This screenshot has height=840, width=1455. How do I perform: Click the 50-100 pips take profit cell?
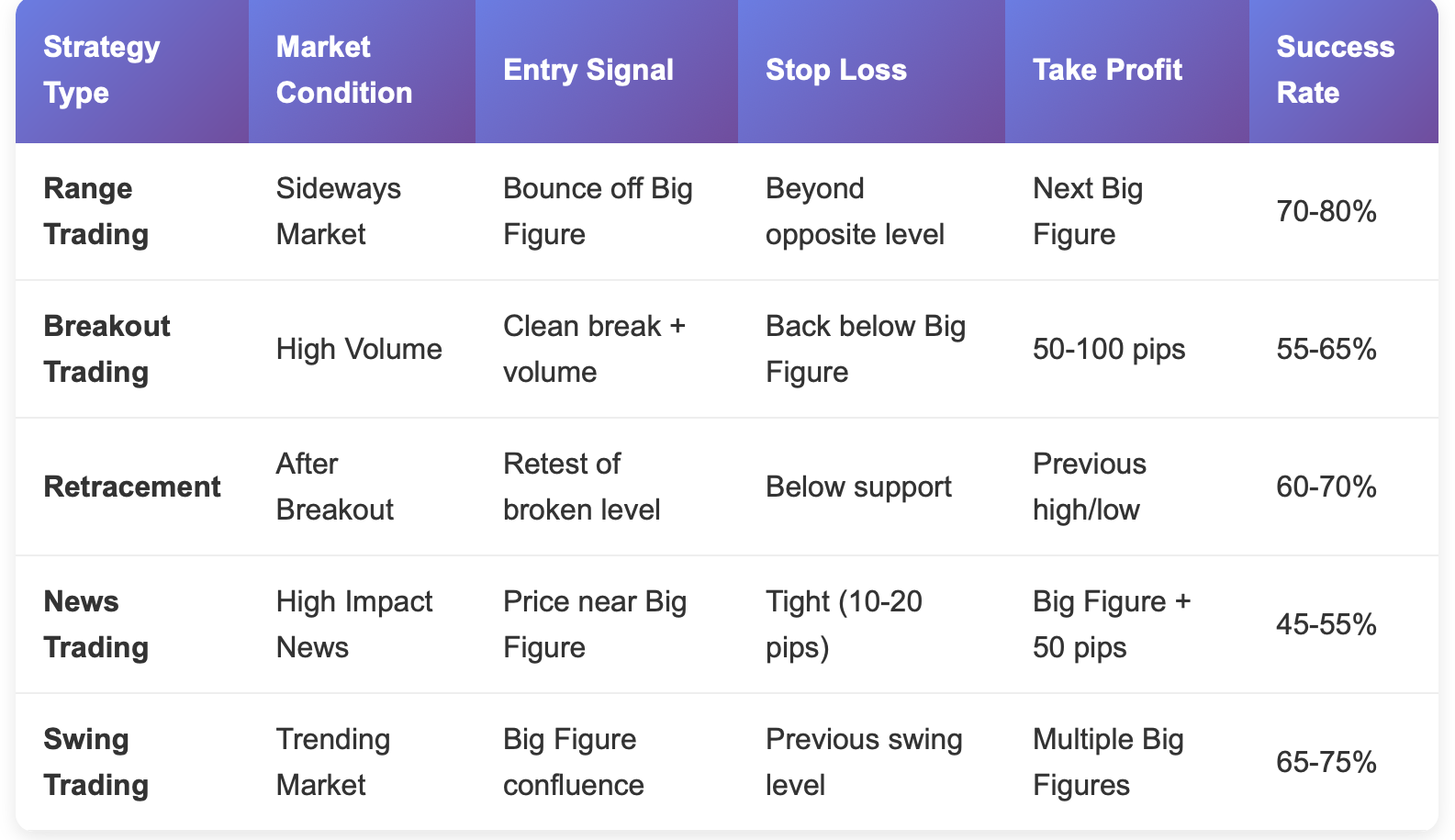pos(1127,349)
